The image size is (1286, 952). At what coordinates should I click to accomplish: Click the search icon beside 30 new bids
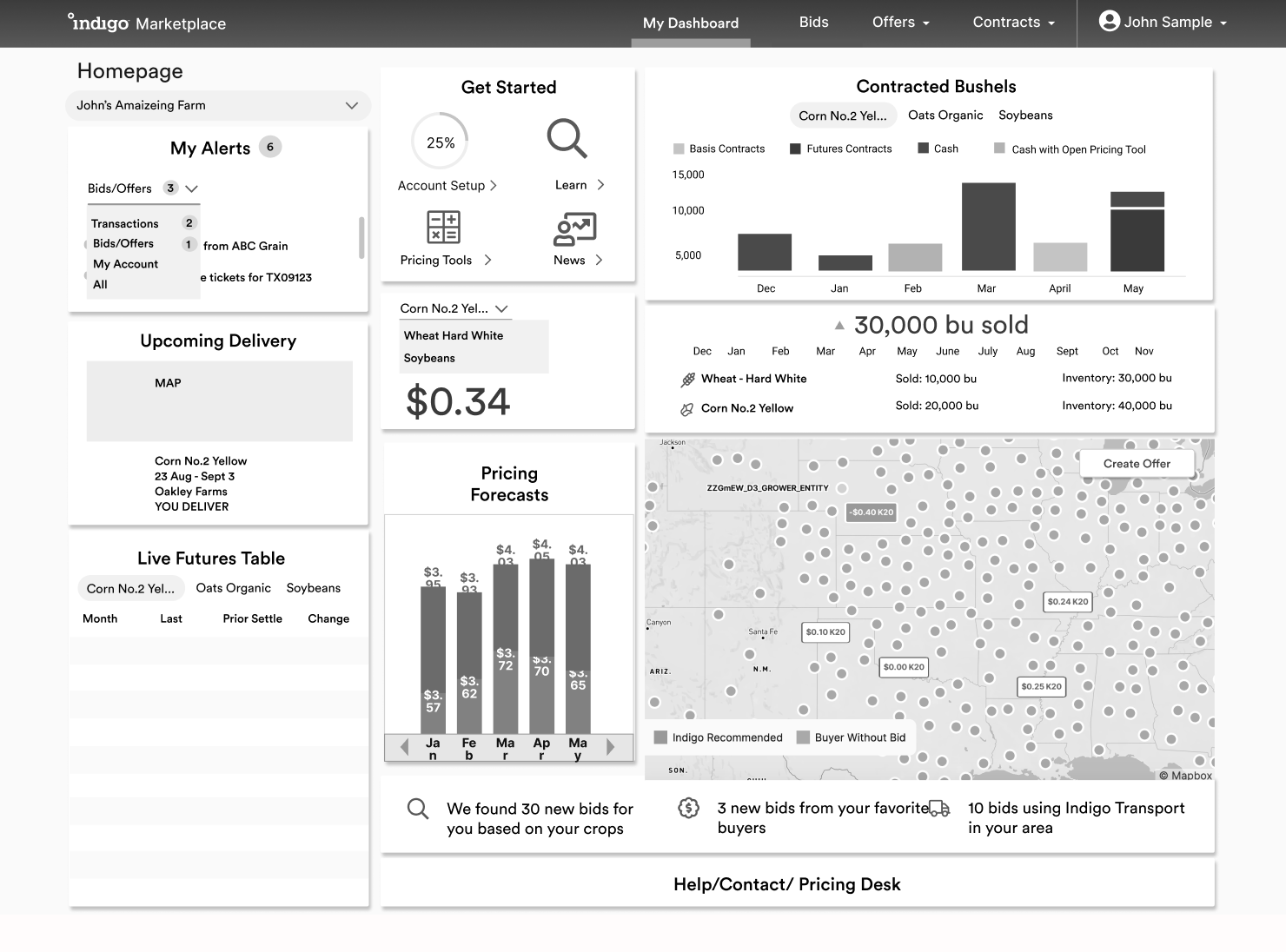pos(418,809)
